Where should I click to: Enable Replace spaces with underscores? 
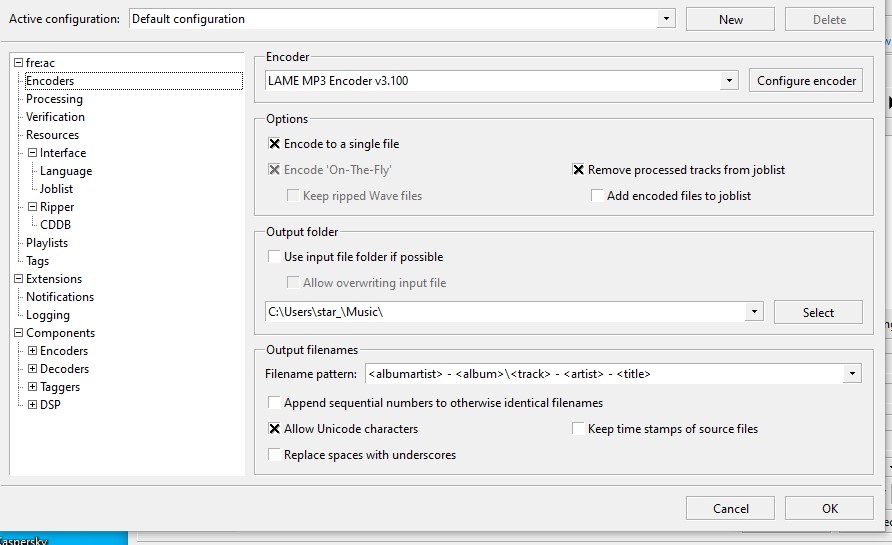pyautogui.click(x=274, y=455)
